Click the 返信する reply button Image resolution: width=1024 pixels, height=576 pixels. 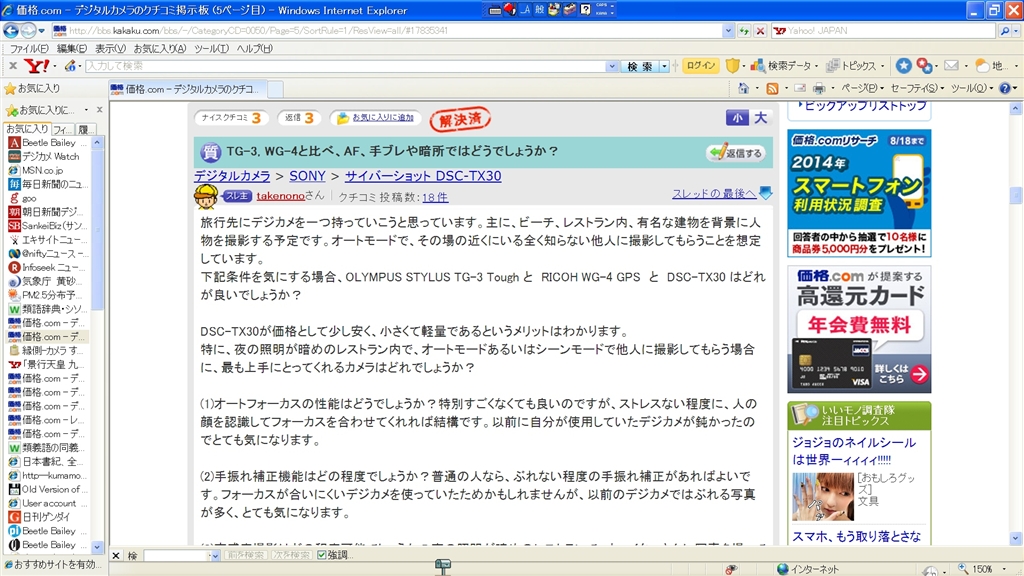[736, 153]
